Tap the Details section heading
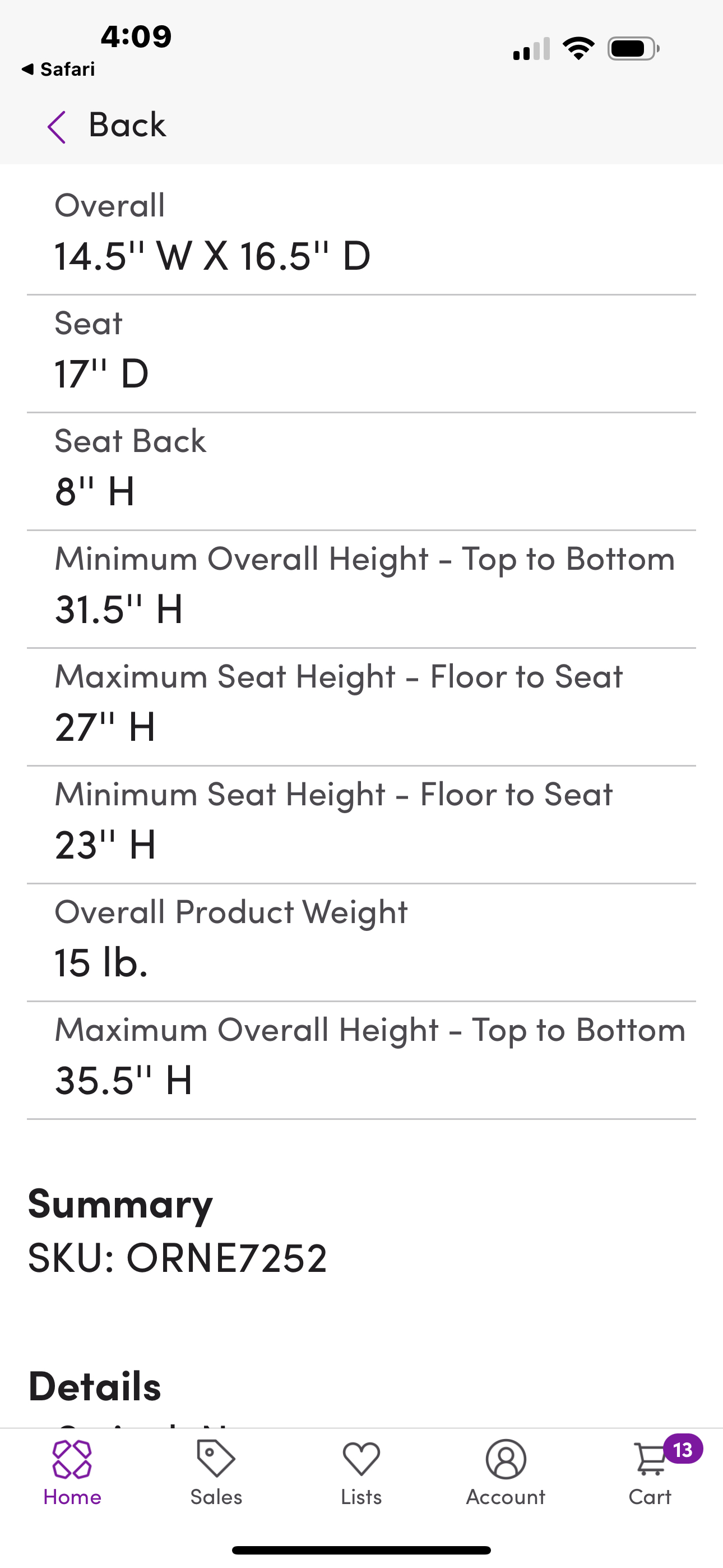Image resolution: width=723 pixels, height=1568 pixels. click(95, 1386)
